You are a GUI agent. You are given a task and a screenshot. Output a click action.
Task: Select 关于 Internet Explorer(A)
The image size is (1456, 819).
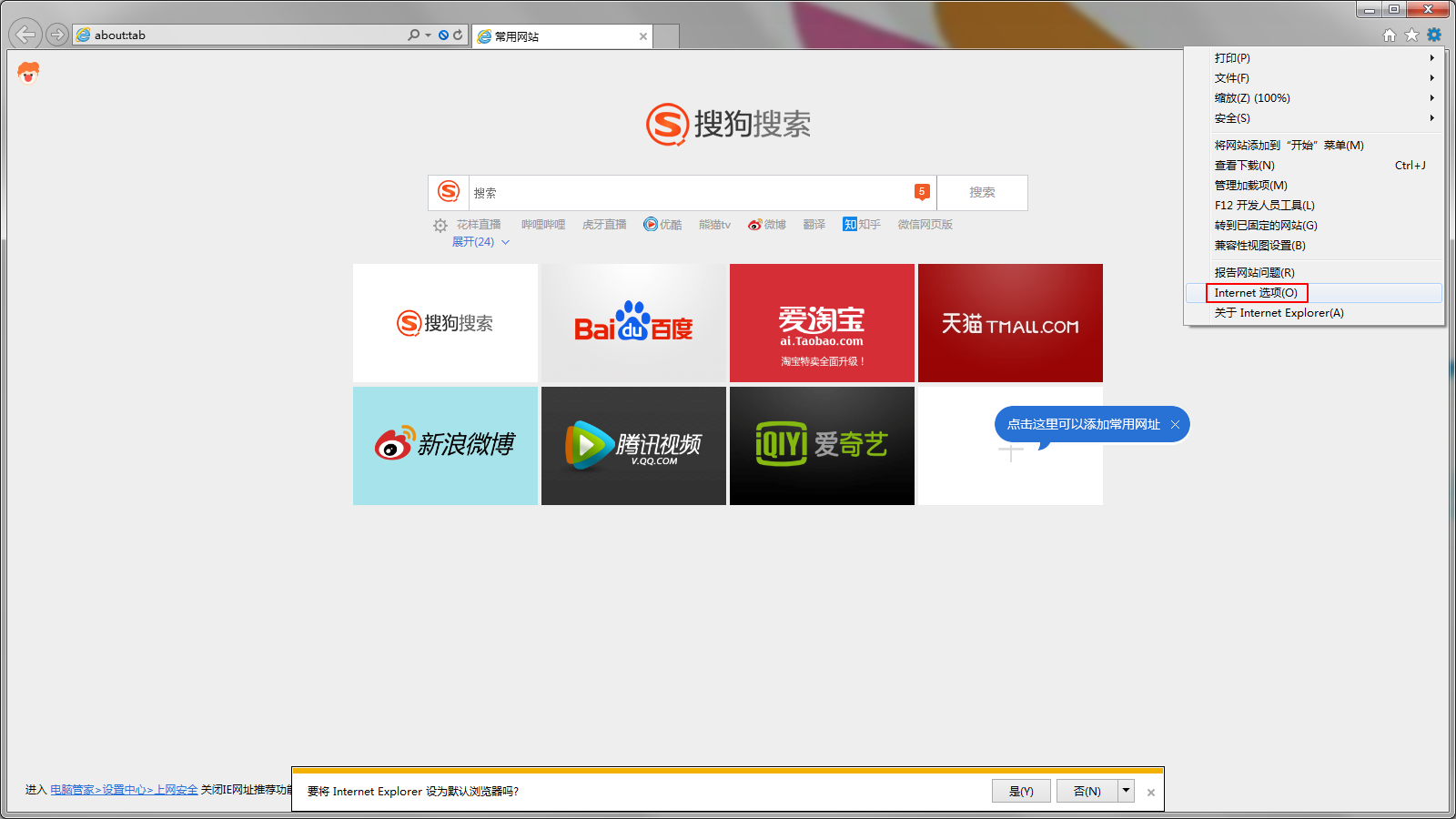coord(1315,312)
